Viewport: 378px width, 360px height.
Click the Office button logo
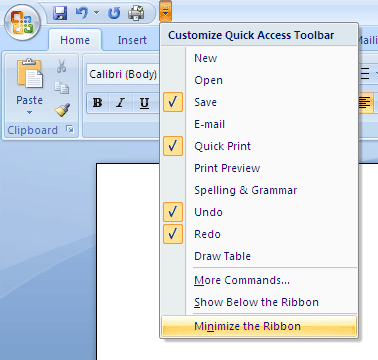tap(22, 22)
